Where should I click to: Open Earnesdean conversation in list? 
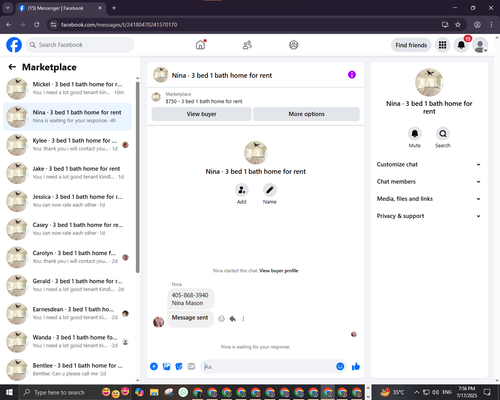tap(67, 313)
